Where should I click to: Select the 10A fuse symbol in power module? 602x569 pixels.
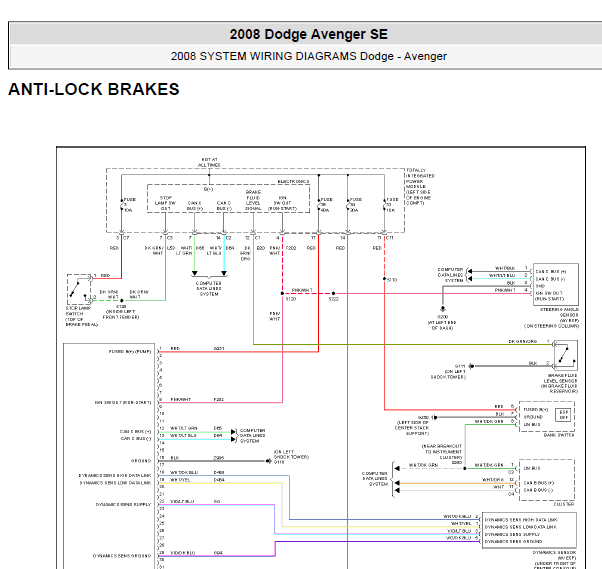[x=122, y=205]
